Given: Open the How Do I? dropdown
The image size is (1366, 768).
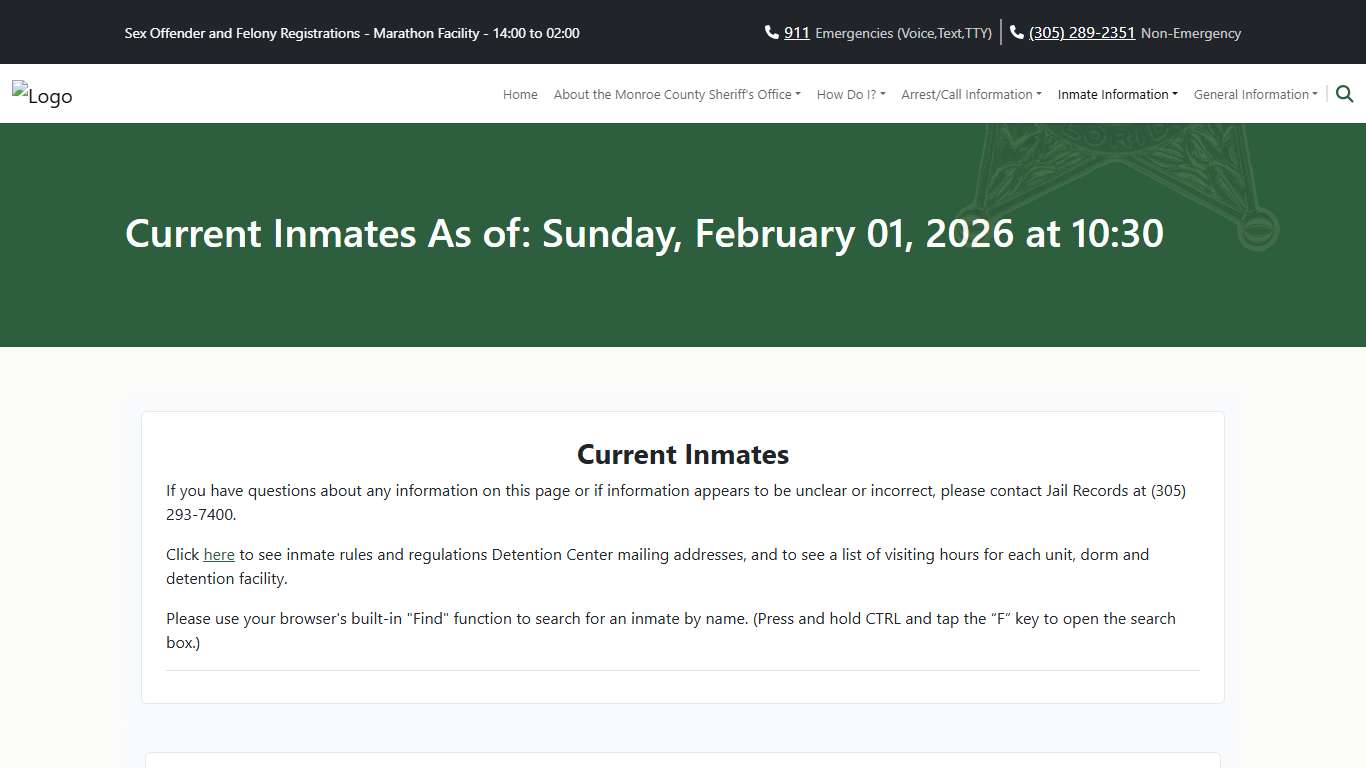Looking at the screenshot, I should [x=850, y=94].
